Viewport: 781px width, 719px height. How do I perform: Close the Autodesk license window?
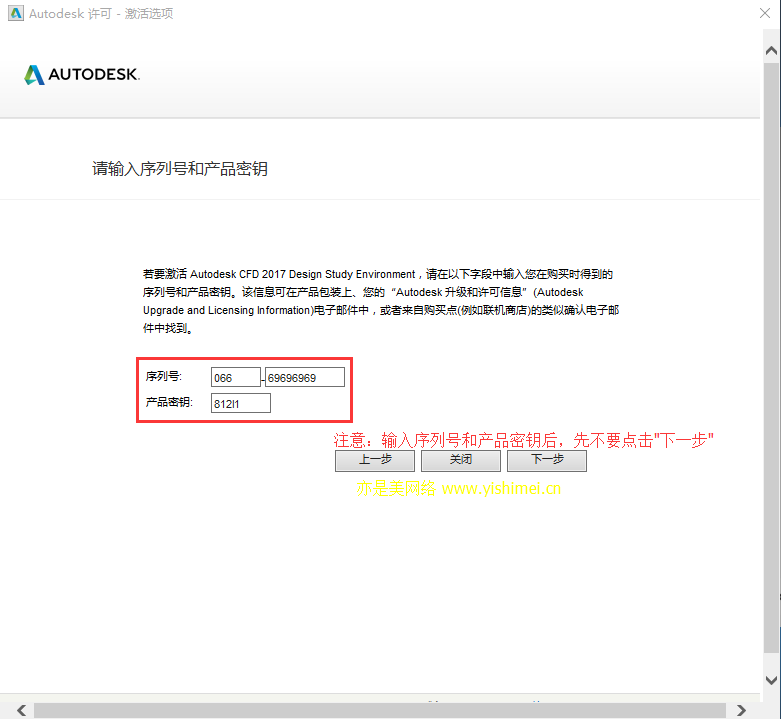[x=765, y=13]
